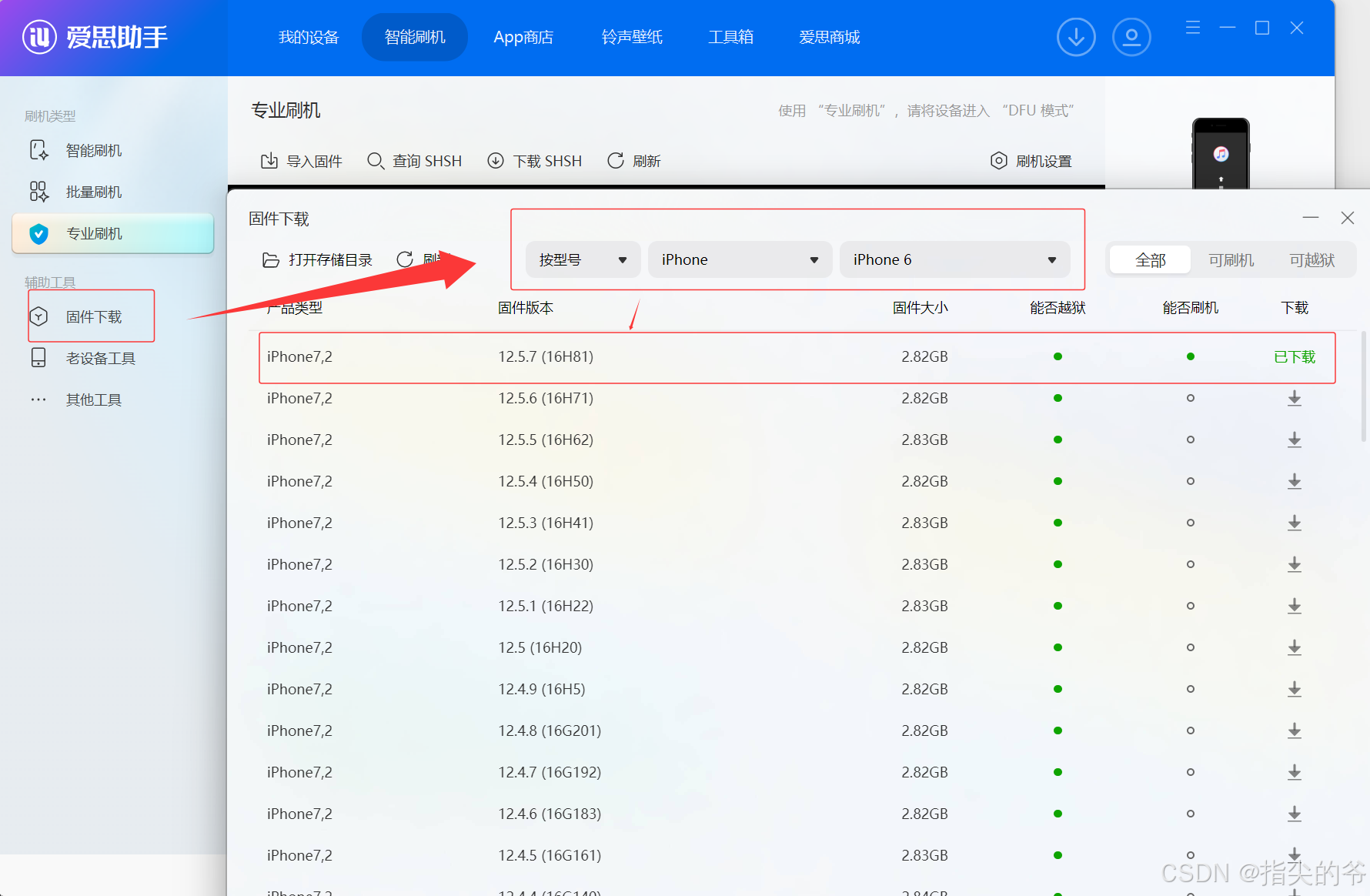This screenshot has width=1370, height=896.
Task: Click 查询 SHSH search button
Action: 414,161
